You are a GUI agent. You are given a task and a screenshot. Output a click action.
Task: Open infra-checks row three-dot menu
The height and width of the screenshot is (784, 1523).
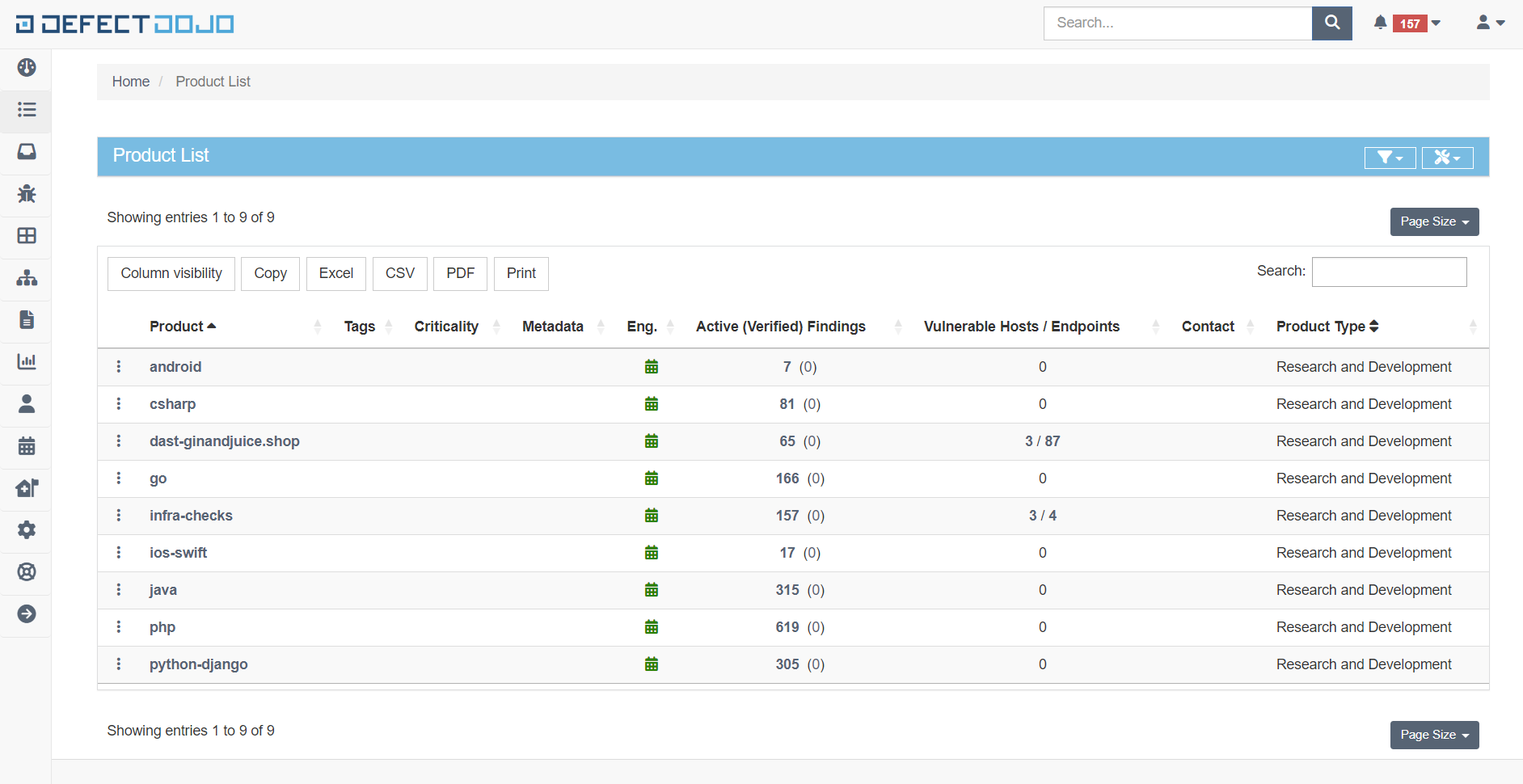[x=119, y=516]
